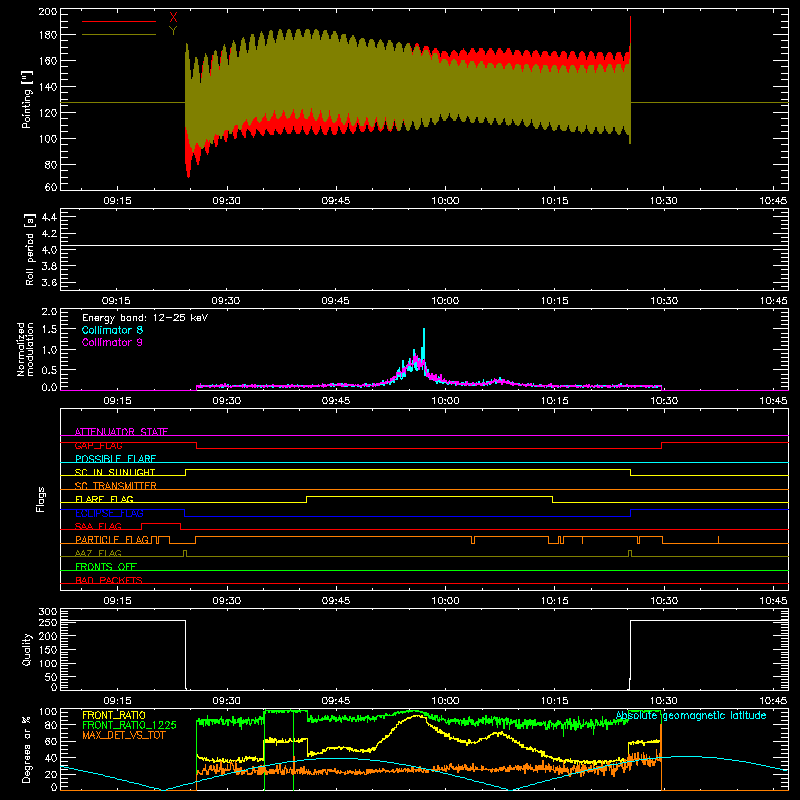
Task: Click the FLARE_FLAG label
Action: pyautogui.click(x=104, y=499)
